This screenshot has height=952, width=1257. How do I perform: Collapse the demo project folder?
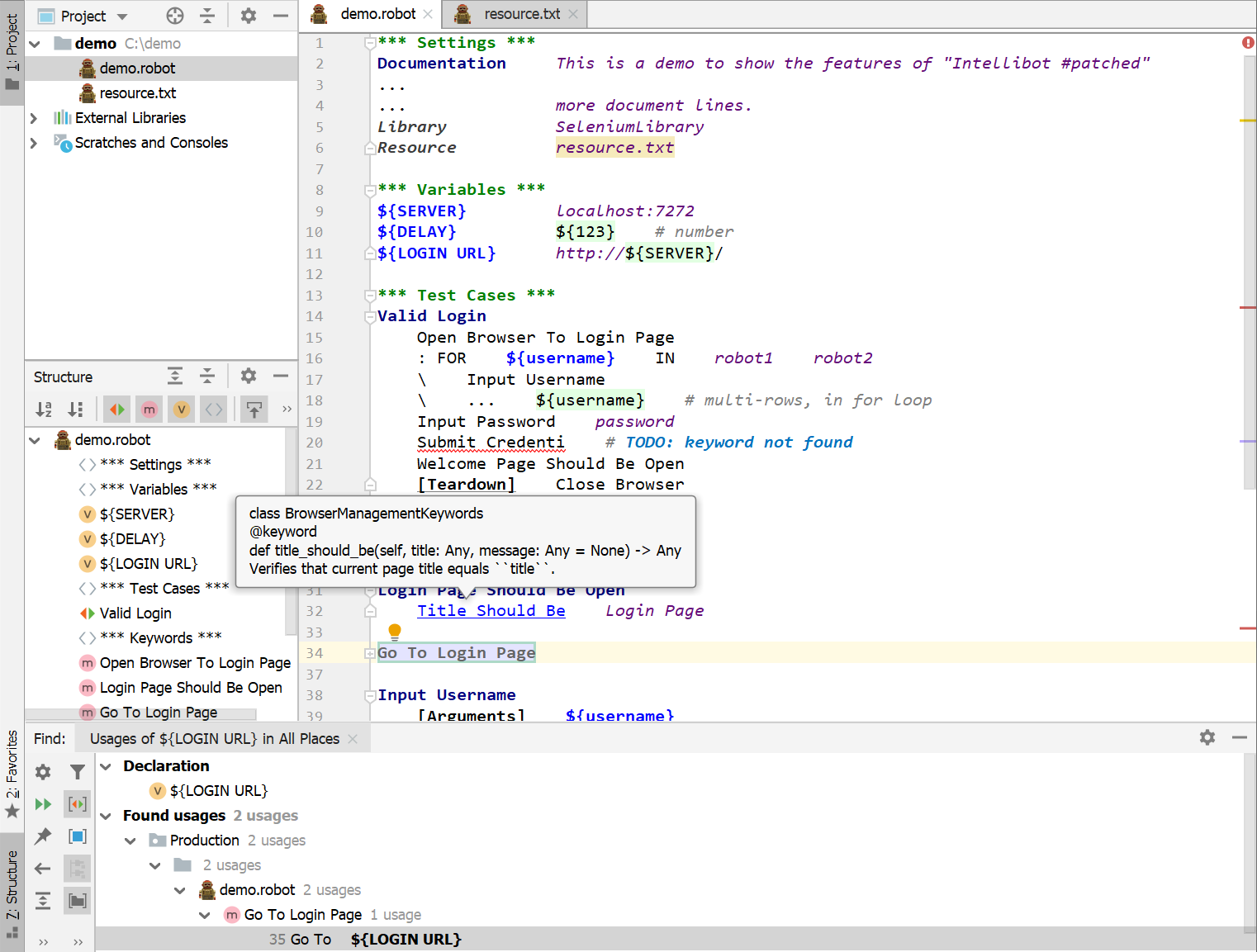point(35,44)
